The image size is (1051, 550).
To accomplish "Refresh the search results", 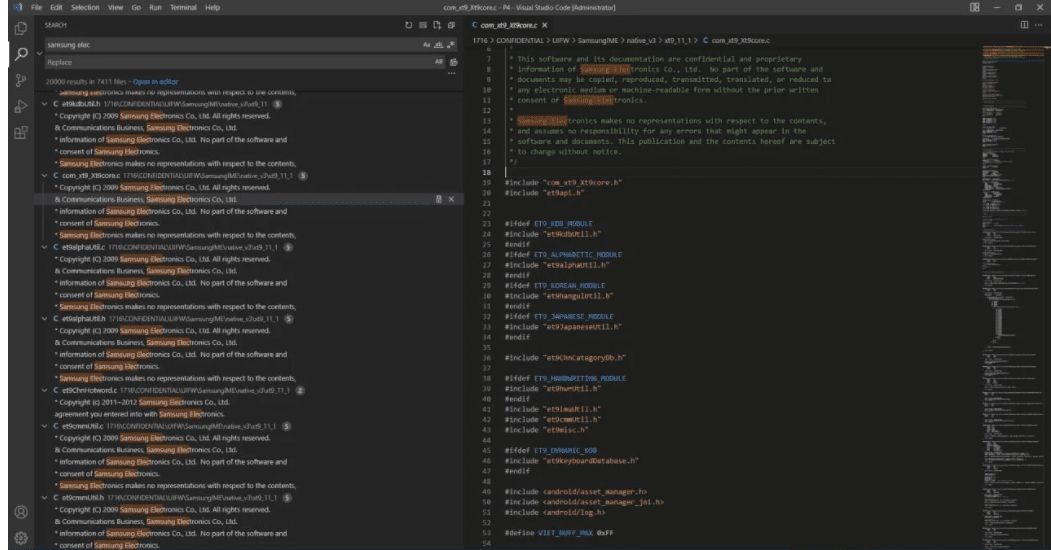I will pyautogui.click(x=408, y=25).
